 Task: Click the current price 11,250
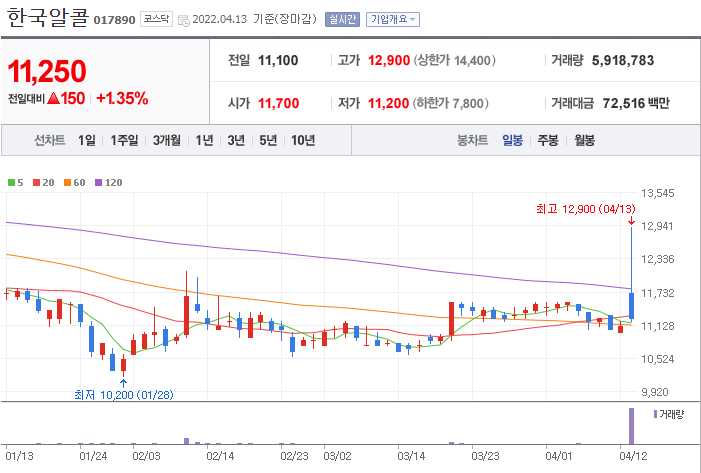coord(47,72)
